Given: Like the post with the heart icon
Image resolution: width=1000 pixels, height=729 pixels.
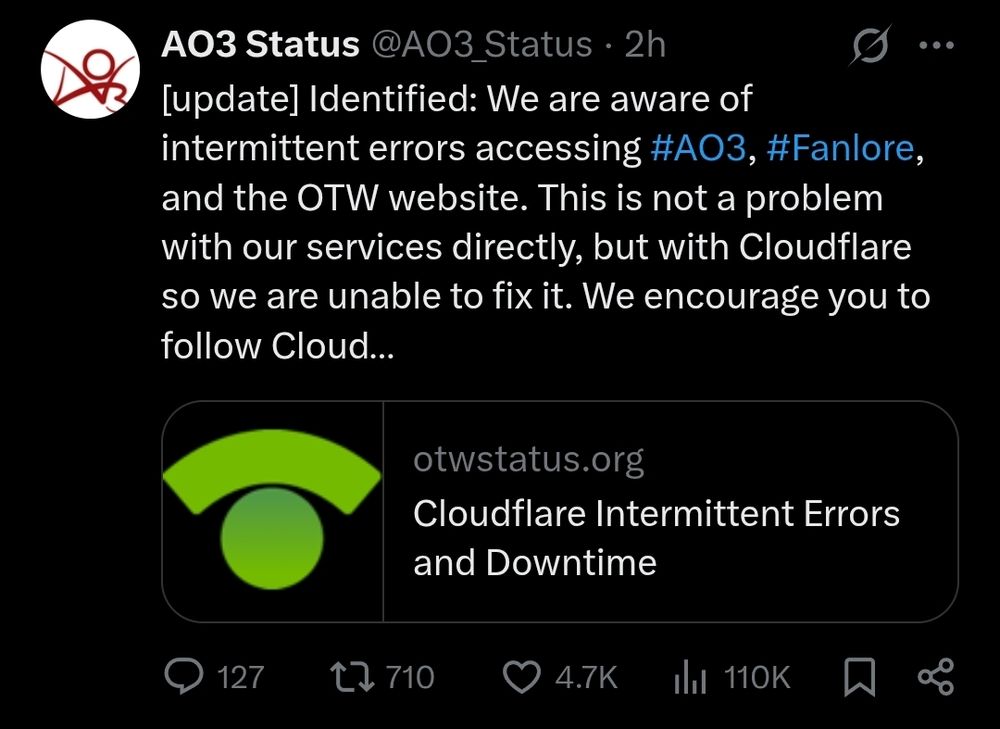Looking at the screenshot, I should (x=520, y=677).
